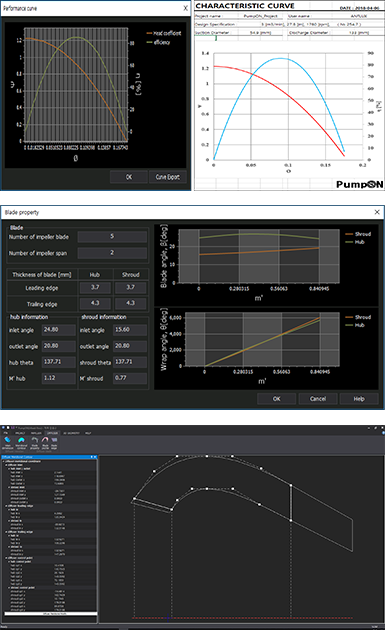
Task: Click Cancel in Blade property dialog
Action: pos(317,399)
